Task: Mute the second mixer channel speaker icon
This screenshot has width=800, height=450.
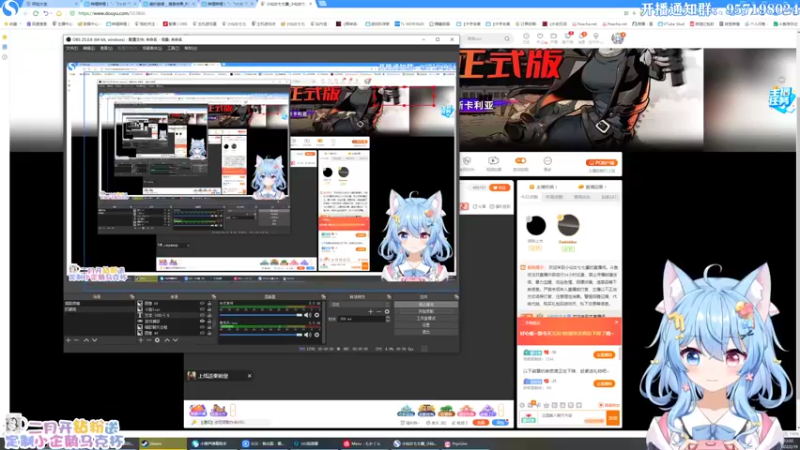Action: 308,335
